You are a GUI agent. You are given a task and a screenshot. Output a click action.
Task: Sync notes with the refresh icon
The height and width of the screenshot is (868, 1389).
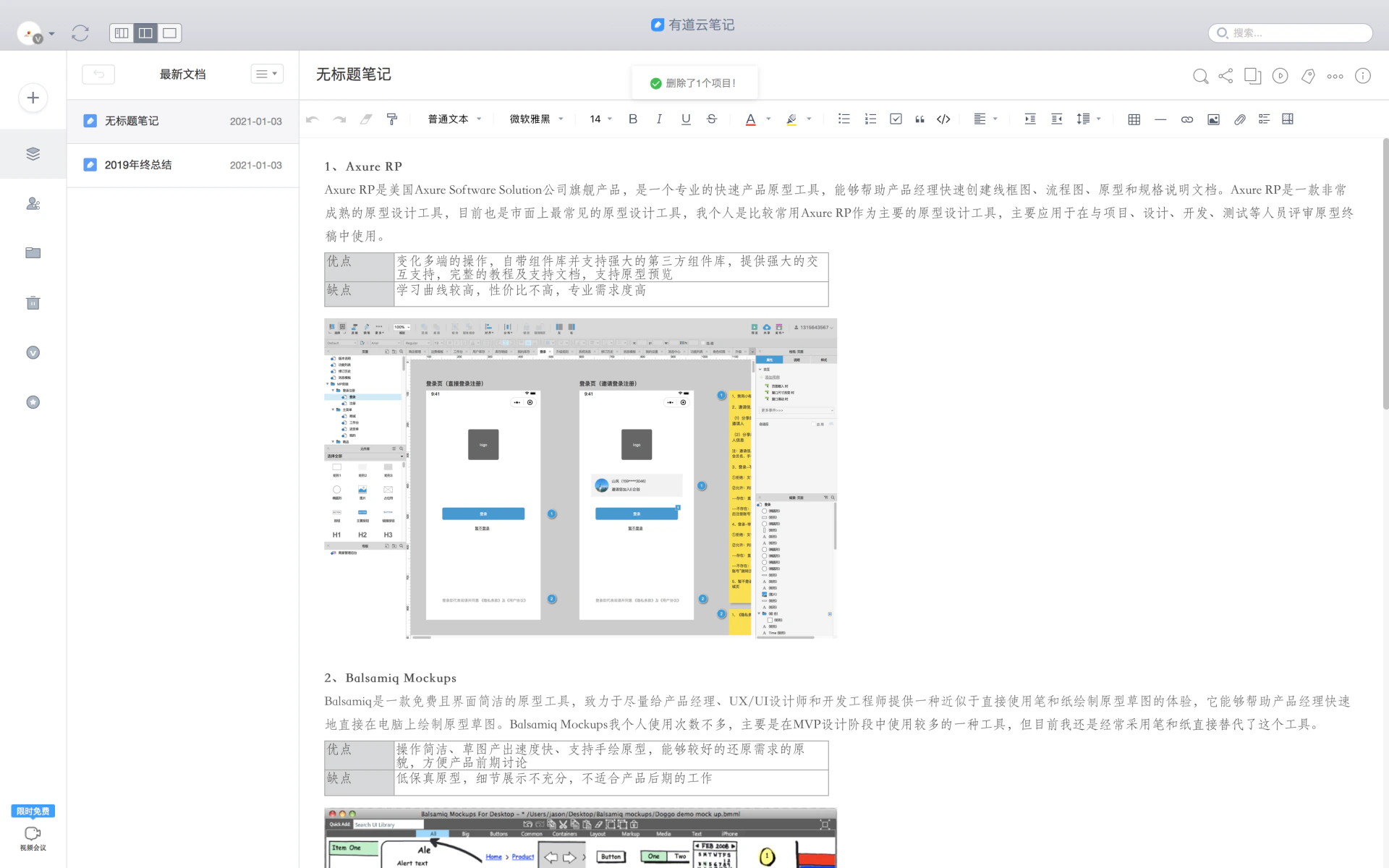click(x=80, y=33)
